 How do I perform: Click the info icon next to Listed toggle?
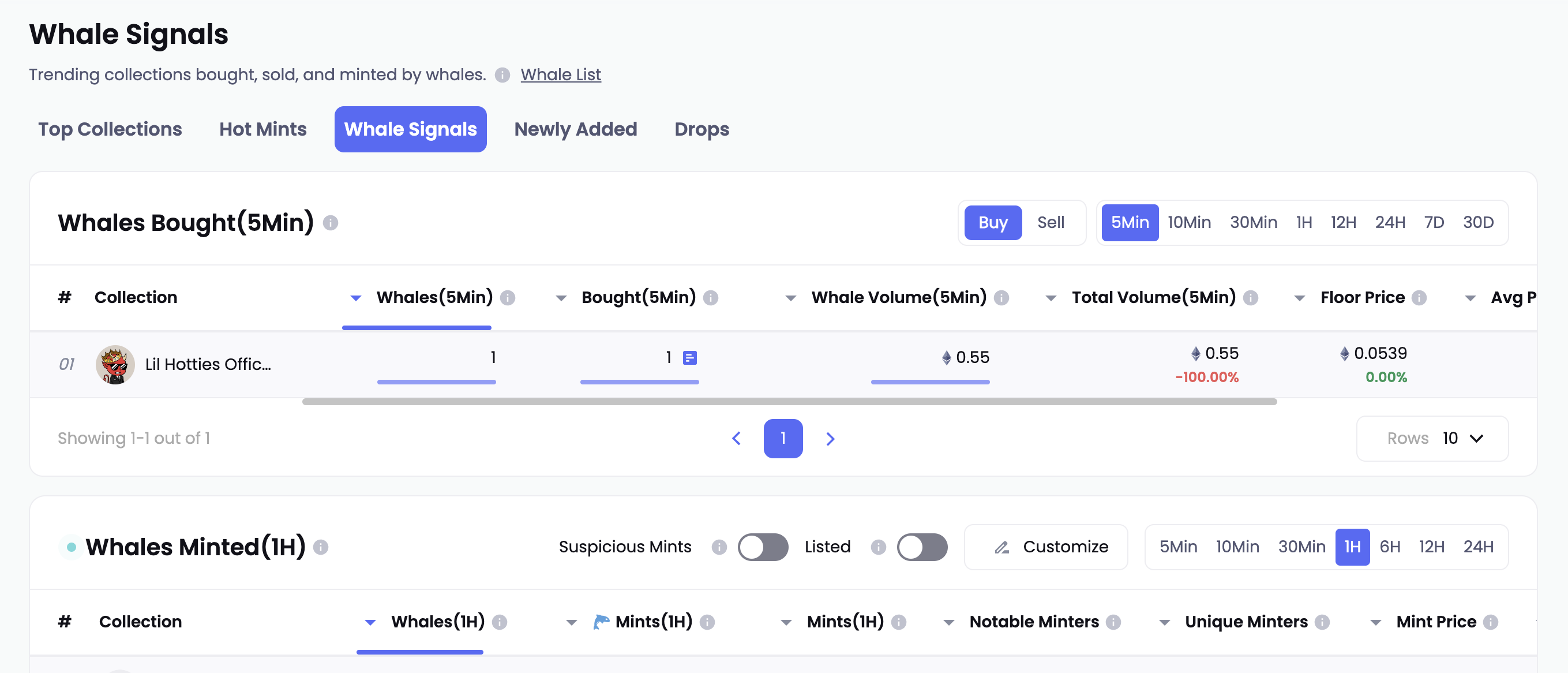(x=877, y=547)
